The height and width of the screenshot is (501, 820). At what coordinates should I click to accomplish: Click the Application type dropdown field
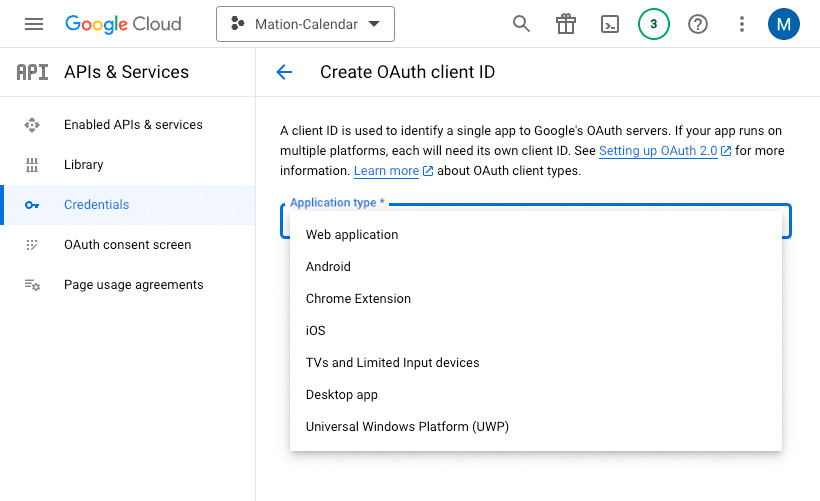536,221
